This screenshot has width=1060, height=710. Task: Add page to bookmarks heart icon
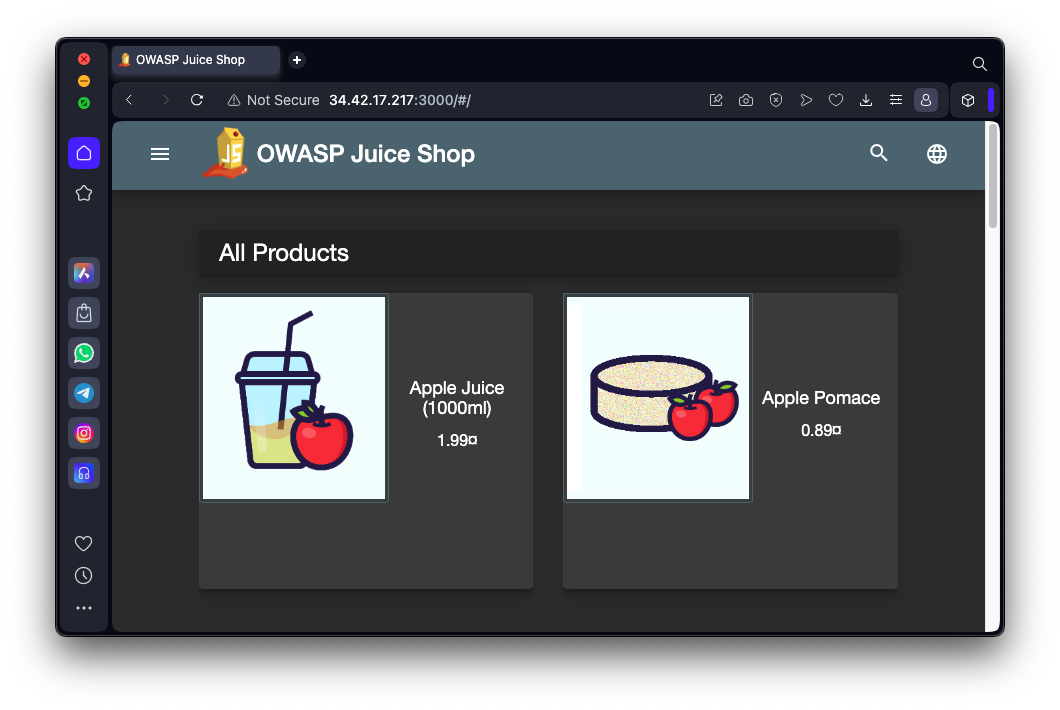point(836,100)
